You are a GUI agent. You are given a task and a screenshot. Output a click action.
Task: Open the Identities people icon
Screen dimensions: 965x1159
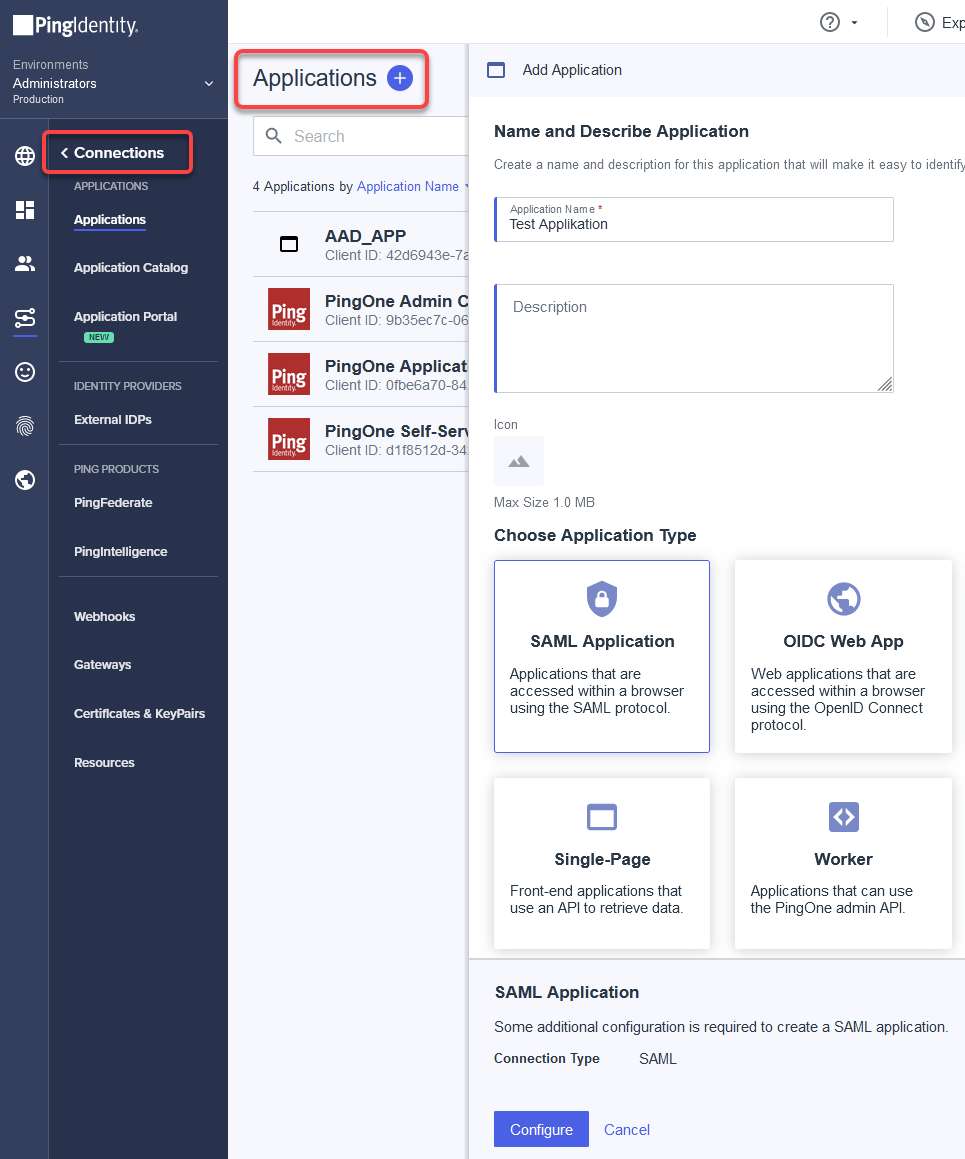(25, 264)
